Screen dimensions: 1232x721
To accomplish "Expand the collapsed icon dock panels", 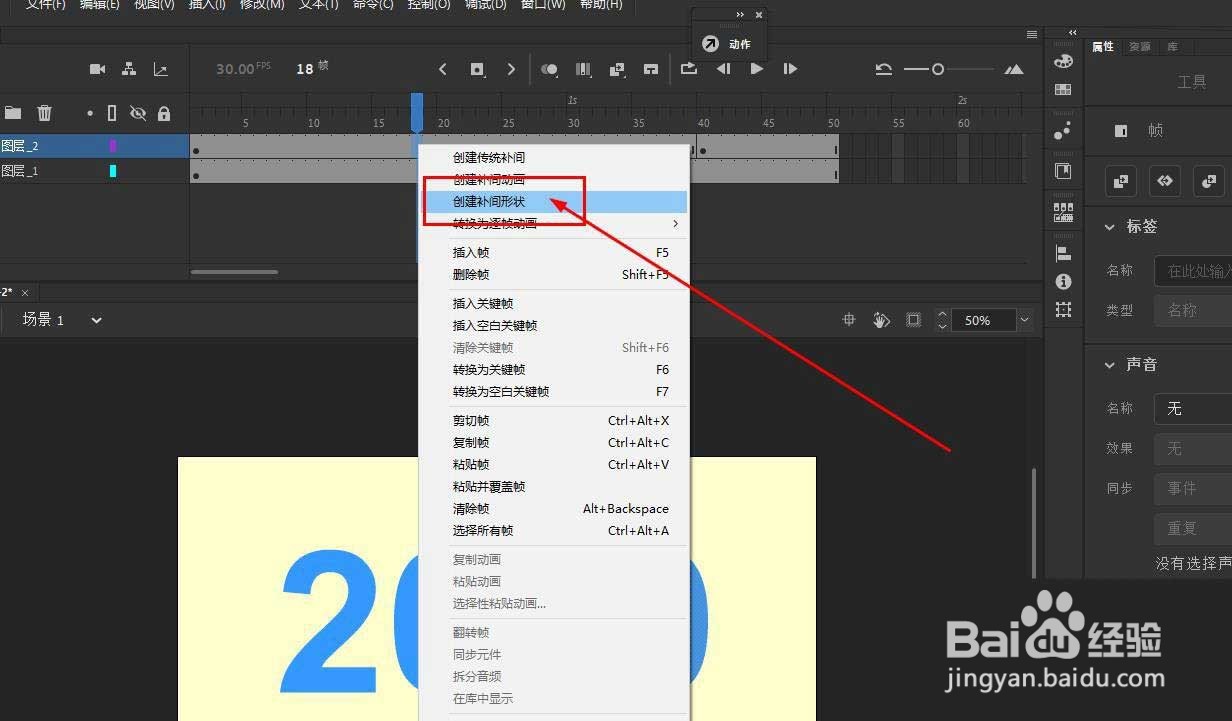I will (x=1071, y=33).
